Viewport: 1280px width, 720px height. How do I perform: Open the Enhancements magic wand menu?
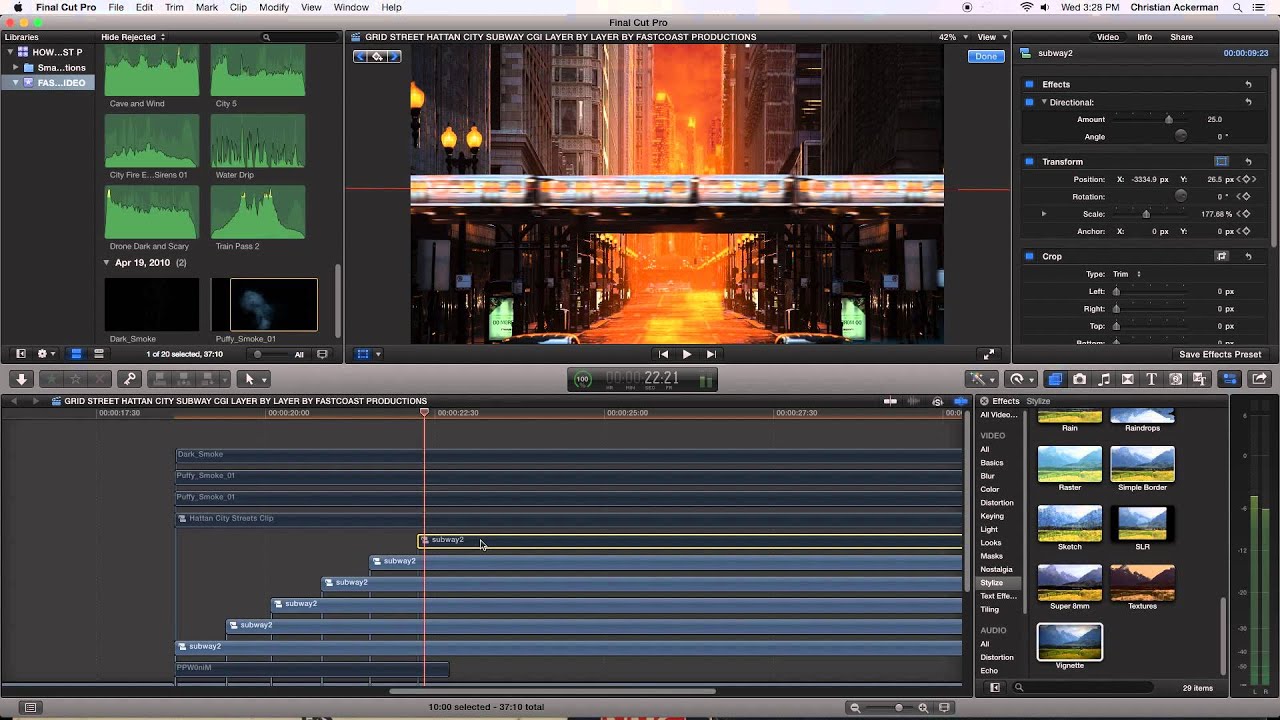(x=981, y=379)
